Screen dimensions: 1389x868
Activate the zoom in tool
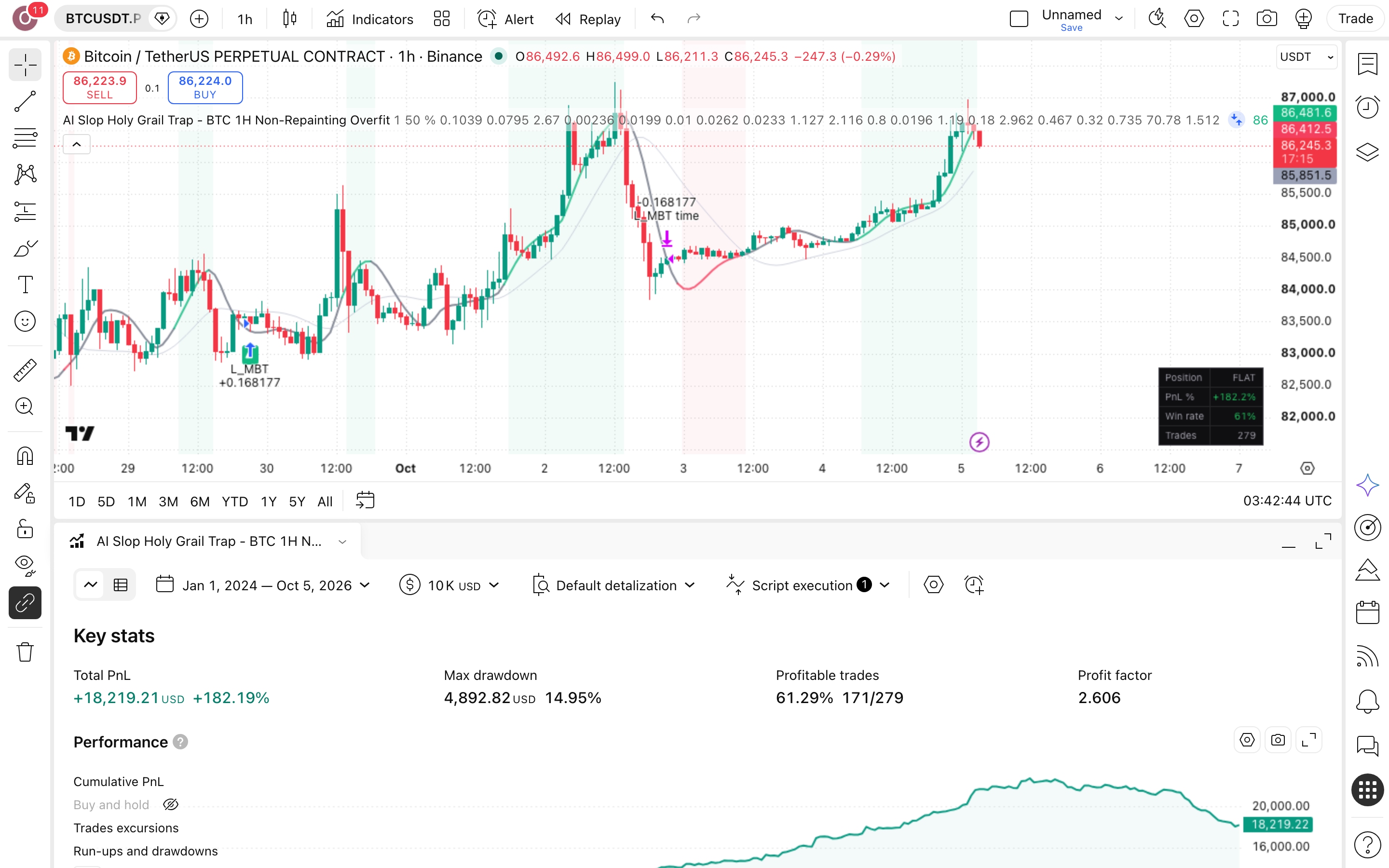25,407
